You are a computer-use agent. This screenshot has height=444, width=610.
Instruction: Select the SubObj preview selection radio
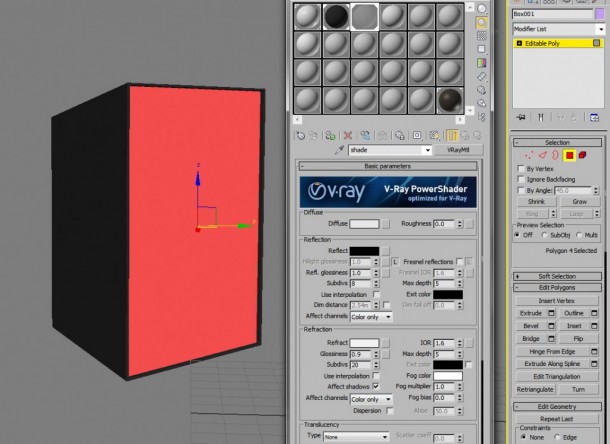point(545,235)
